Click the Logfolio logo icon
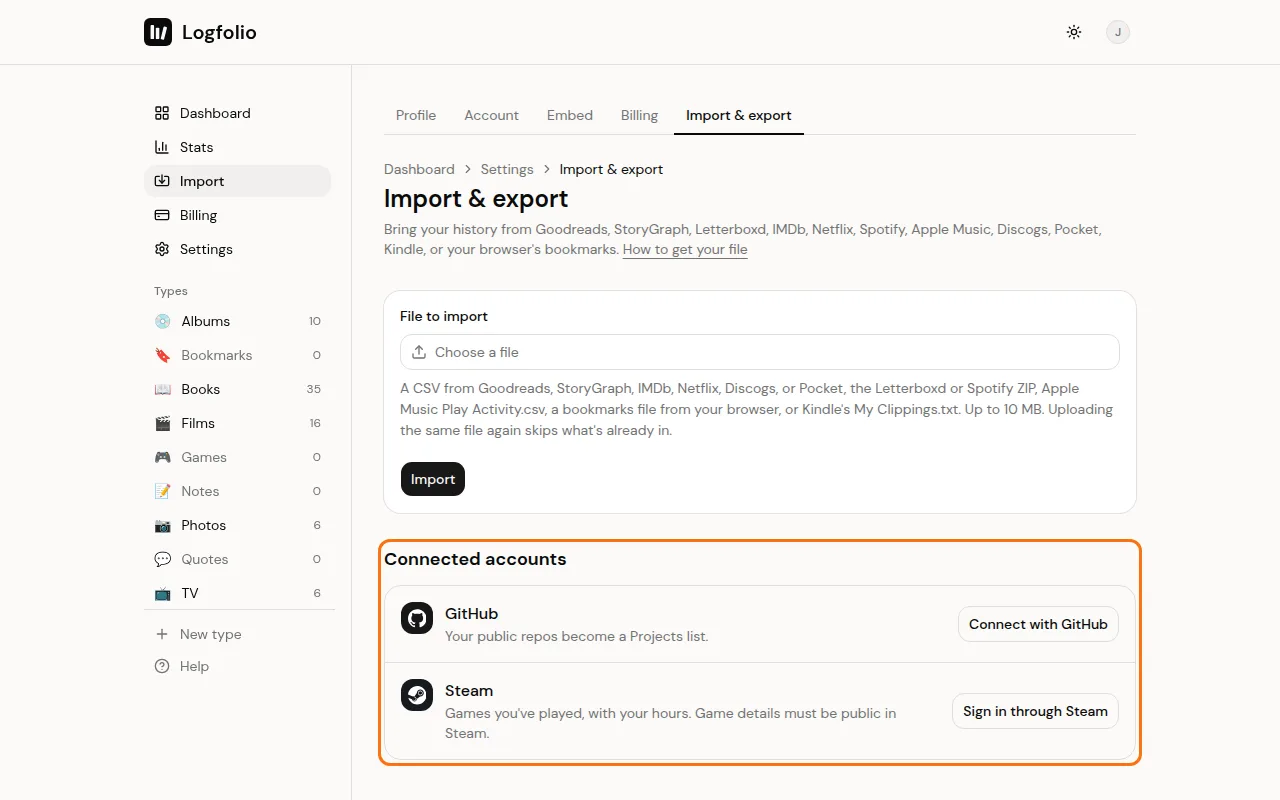The image size is (1280, 800). [158, 32]
